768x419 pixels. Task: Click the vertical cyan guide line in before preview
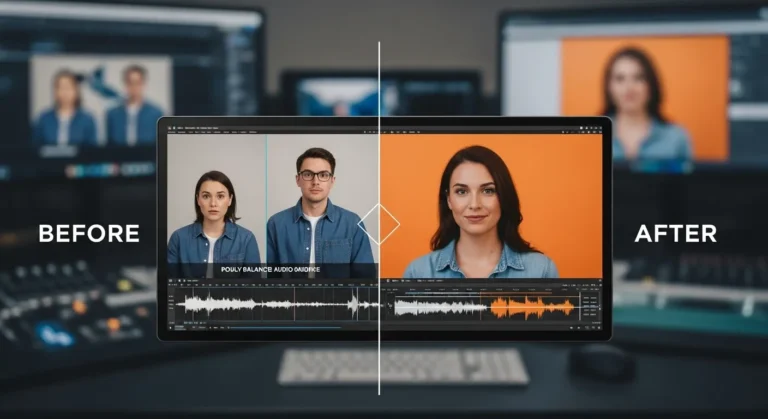pyautogui.click(x=266, y=200)
